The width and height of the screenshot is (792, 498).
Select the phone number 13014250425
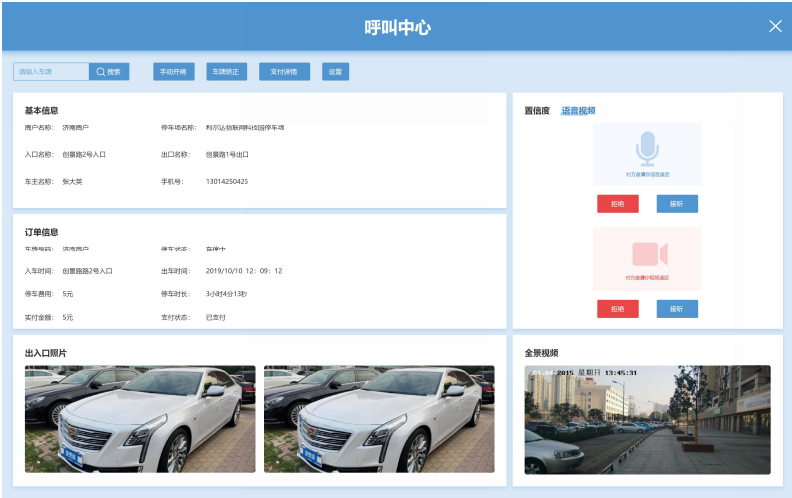227,181
